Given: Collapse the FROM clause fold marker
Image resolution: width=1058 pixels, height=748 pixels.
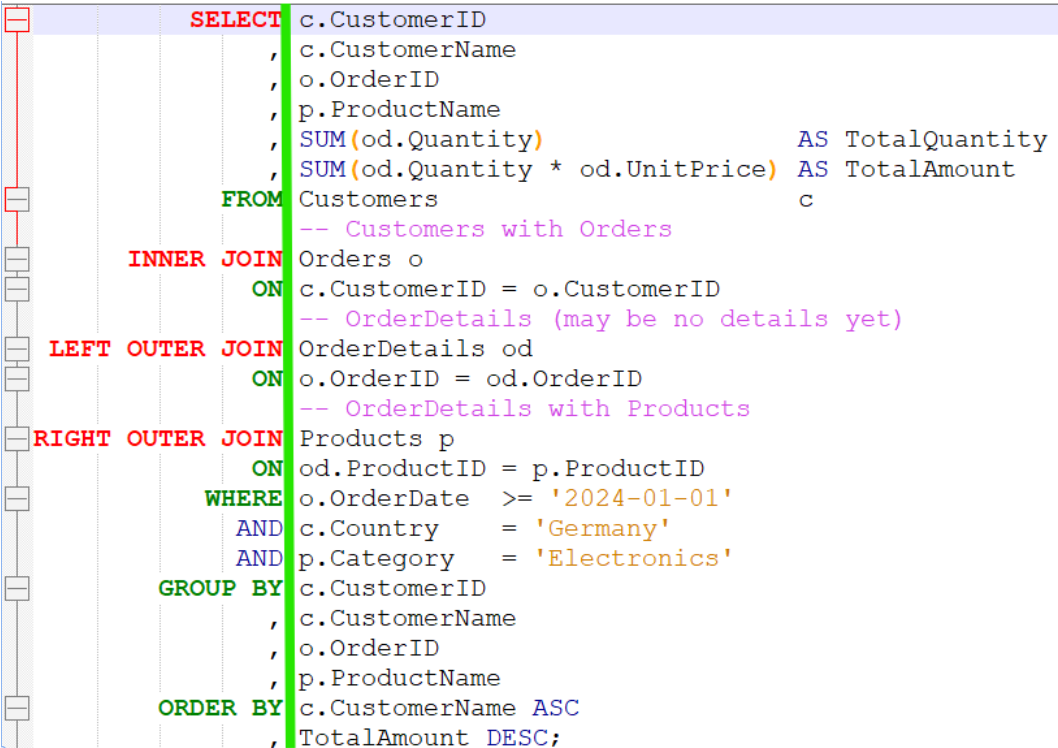Looking at the screenshot, I should 17,199.
